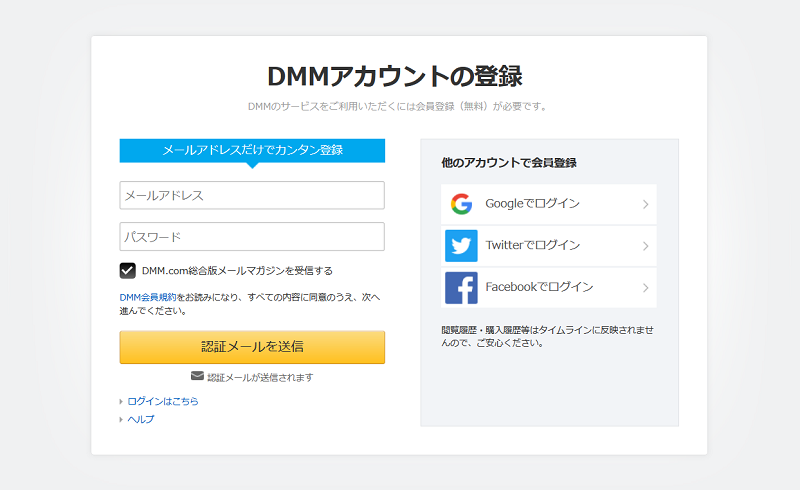Focus the メールアドレス input field

[252, 195]
